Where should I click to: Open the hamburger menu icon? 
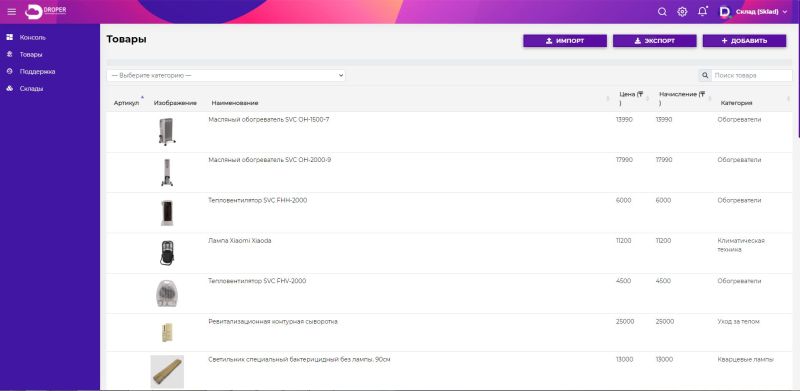12,12
